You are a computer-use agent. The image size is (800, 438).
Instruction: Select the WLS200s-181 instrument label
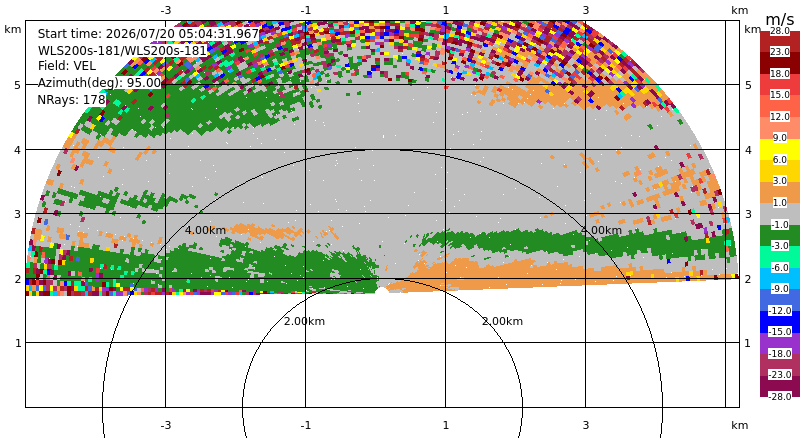point(122,51)
